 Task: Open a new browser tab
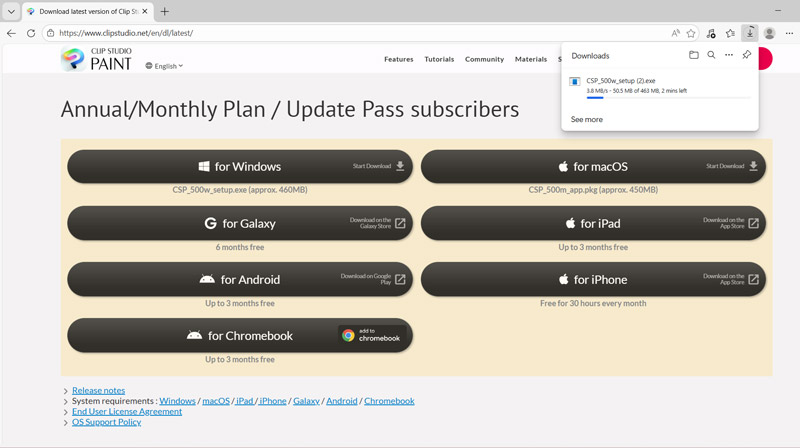(165, 11)
